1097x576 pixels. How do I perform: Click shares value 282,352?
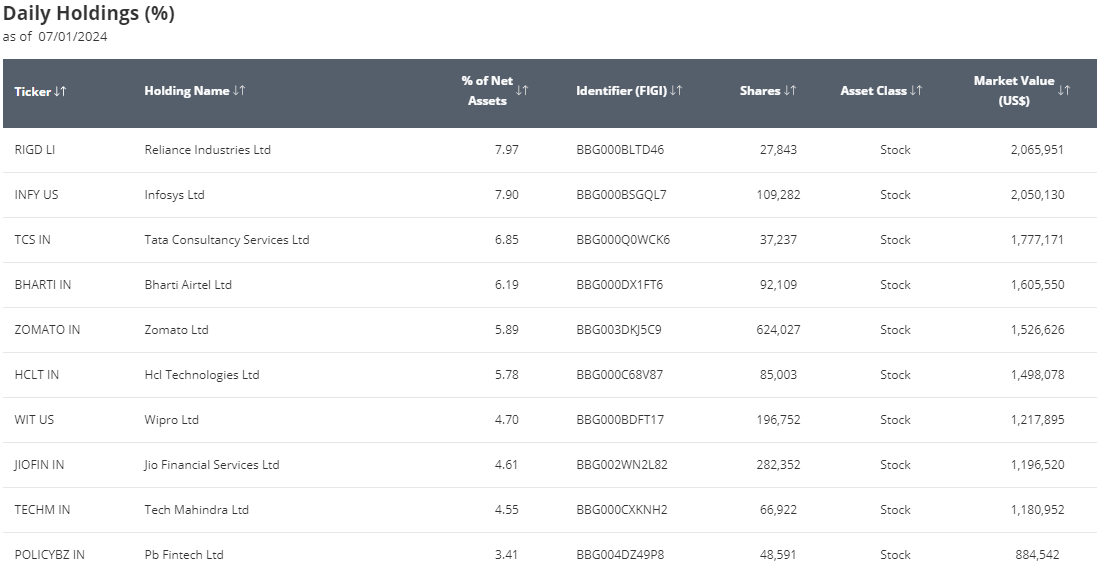[x=778, y=465]
